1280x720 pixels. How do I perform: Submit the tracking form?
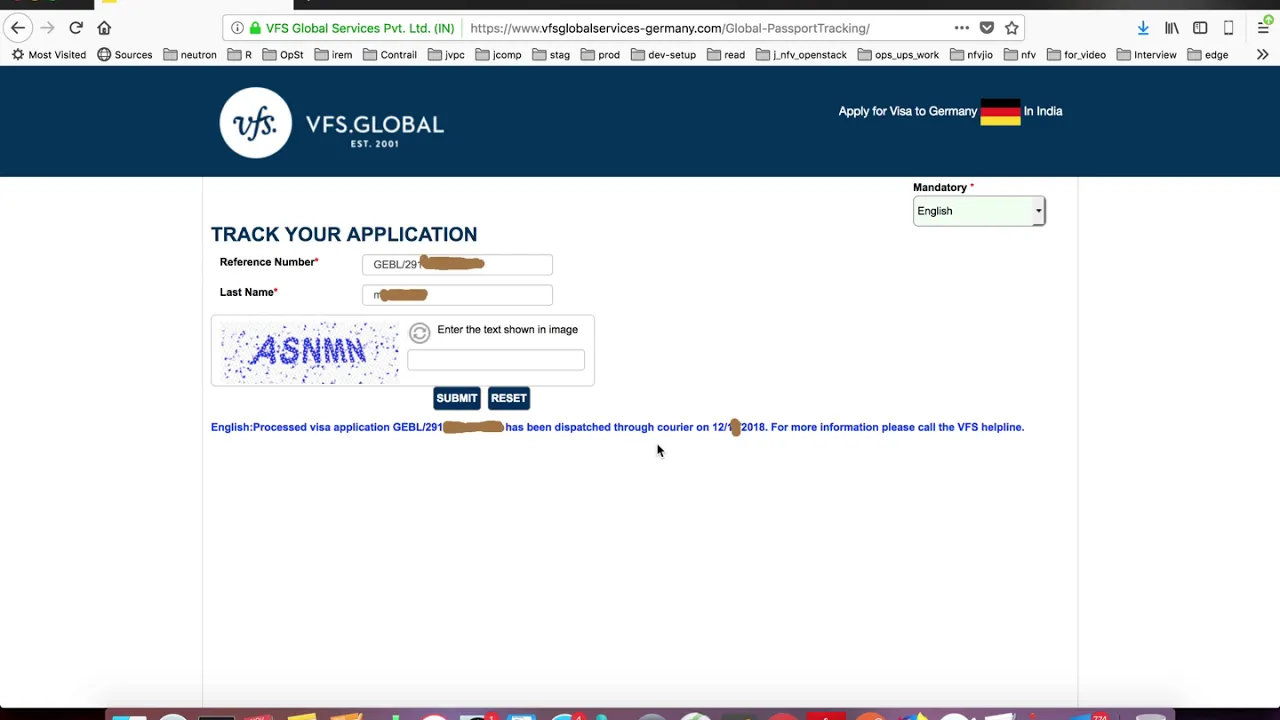pos(457,398)
